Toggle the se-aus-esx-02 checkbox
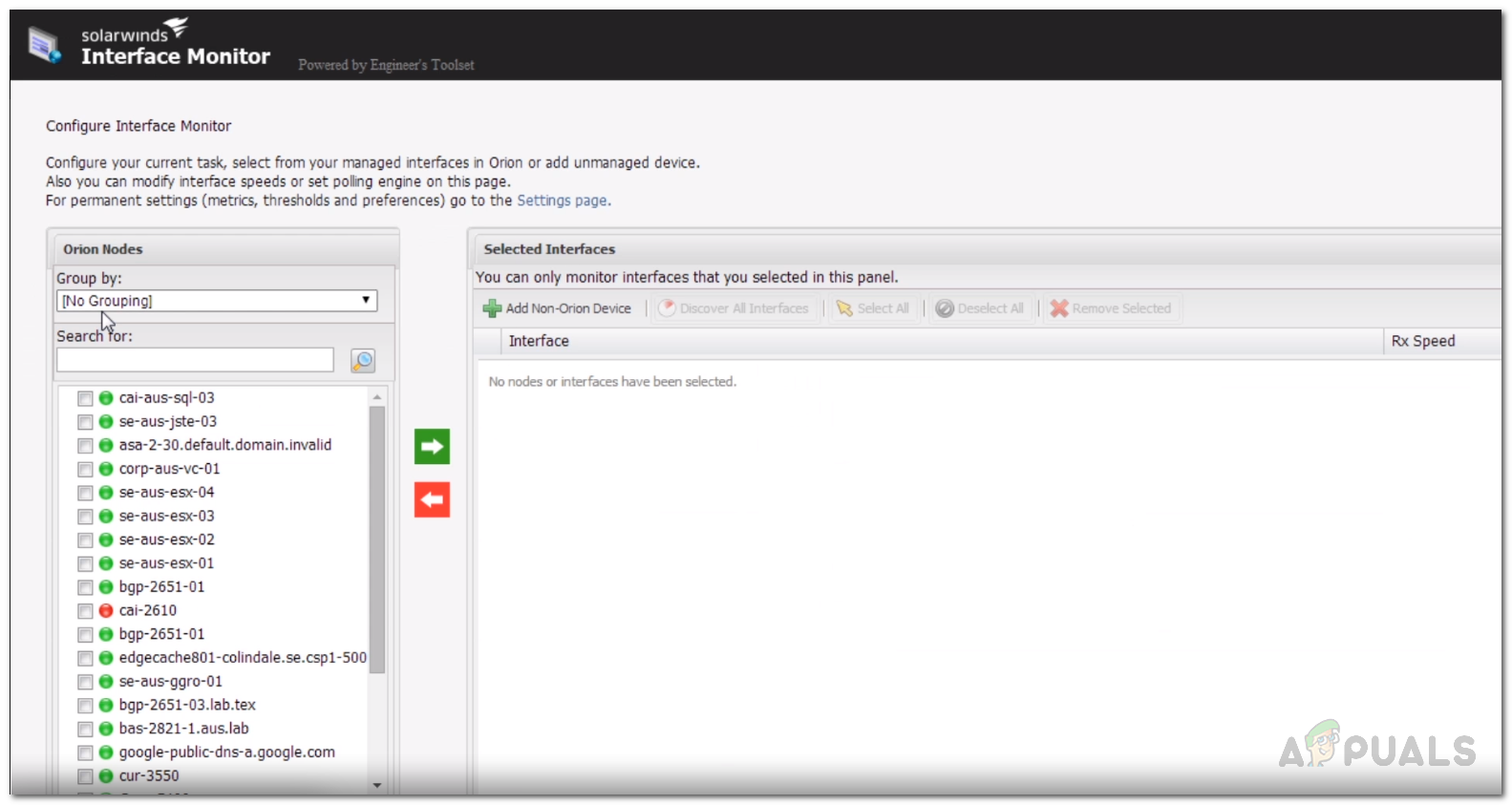Image resolution: width=1512 pixels, height=805 pixels. (85, 540)
